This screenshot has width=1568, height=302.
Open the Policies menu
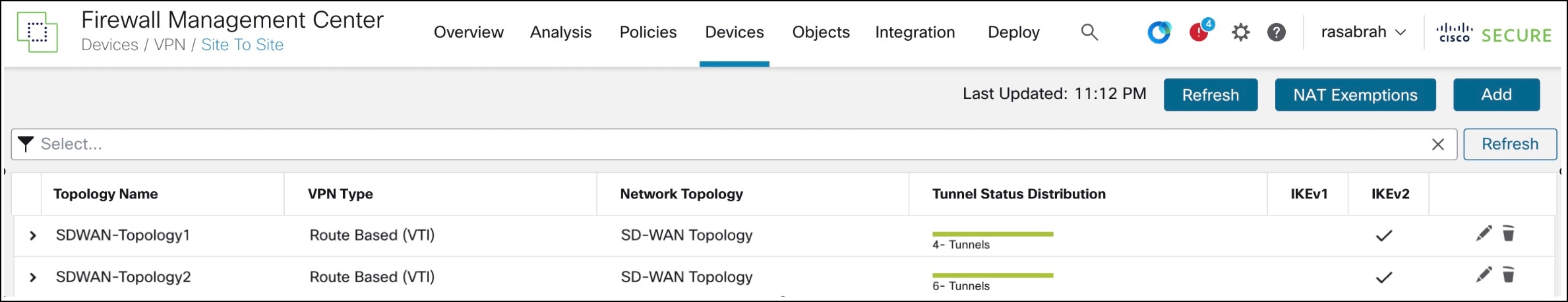[648, 32]
